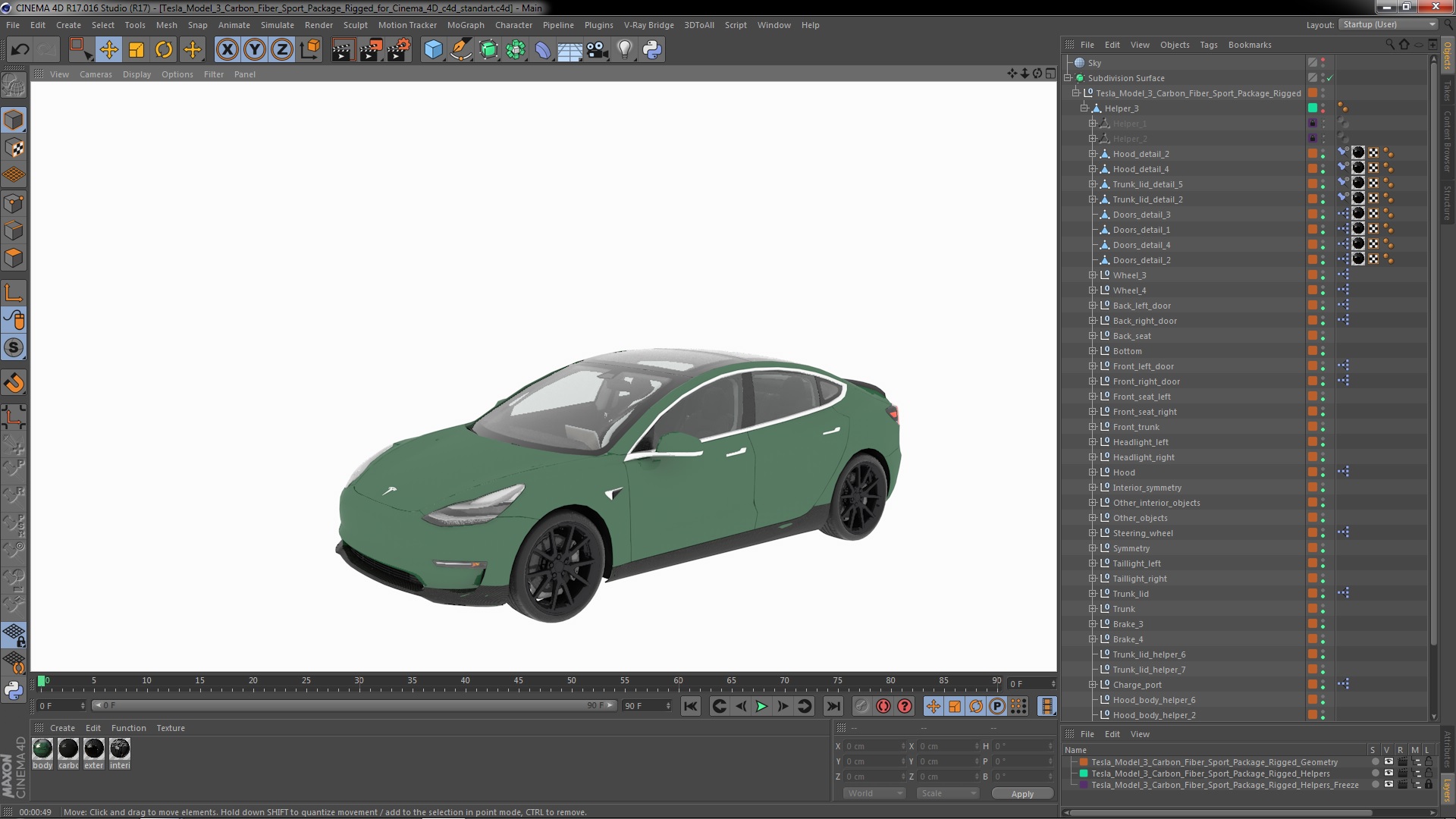
Task: Select the Move tool in top toolbar
Action: tap(108, 50)
